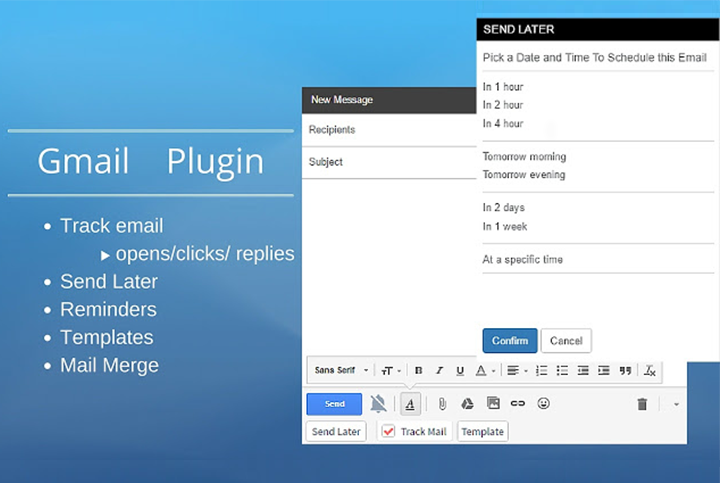Click the 'opens/clicks/ replies' text
Viewport: 720px width, 483px height.
(x=205, y=254)
